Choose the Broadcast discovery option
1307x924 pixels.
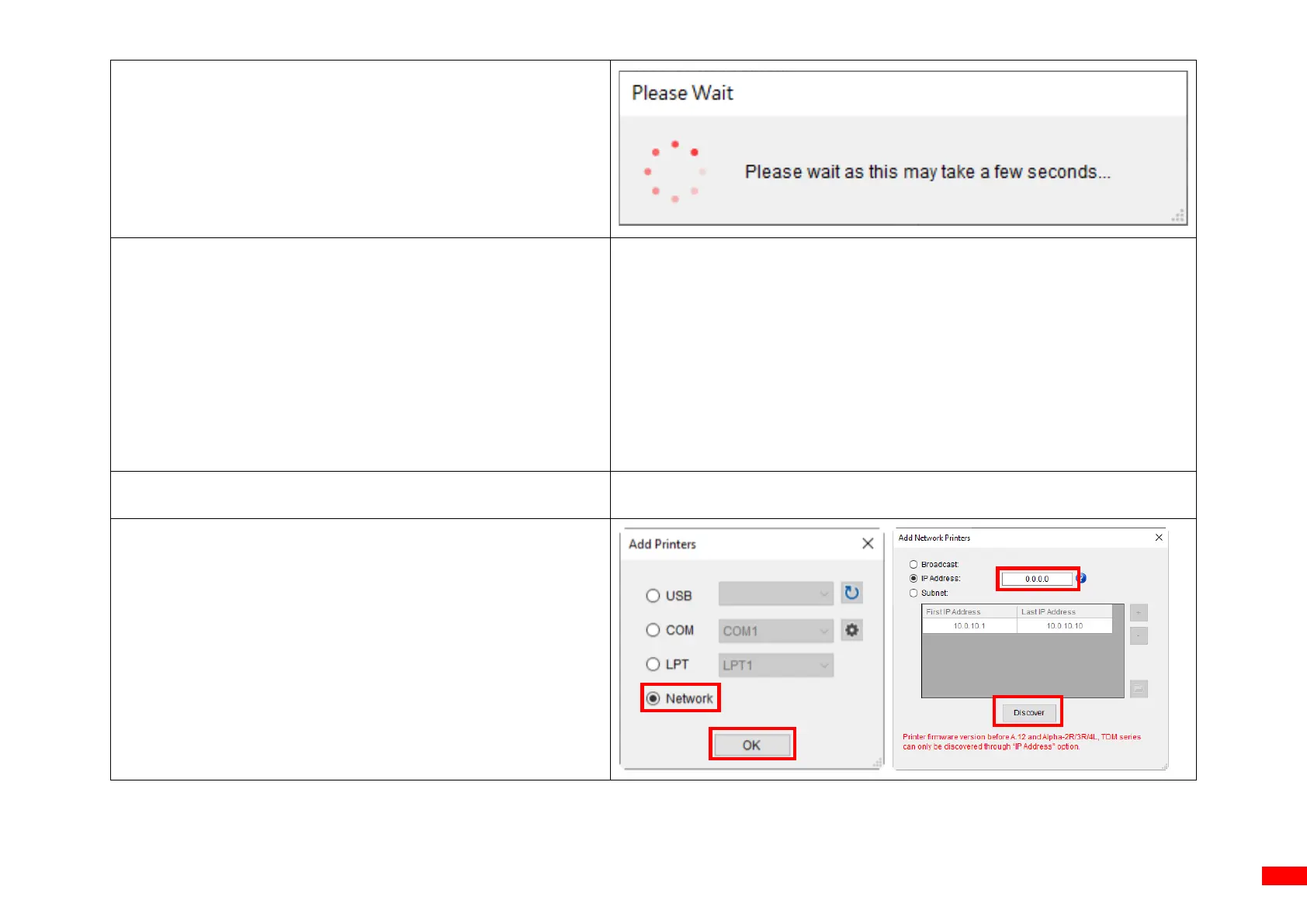(914, 565)
